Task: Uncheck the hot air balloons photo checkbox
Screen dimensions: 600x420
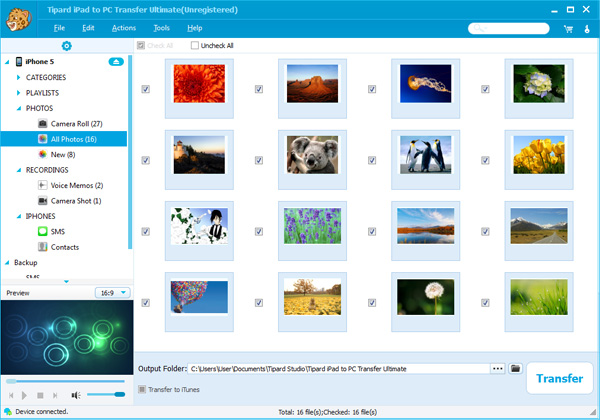Action: point(145,303)
